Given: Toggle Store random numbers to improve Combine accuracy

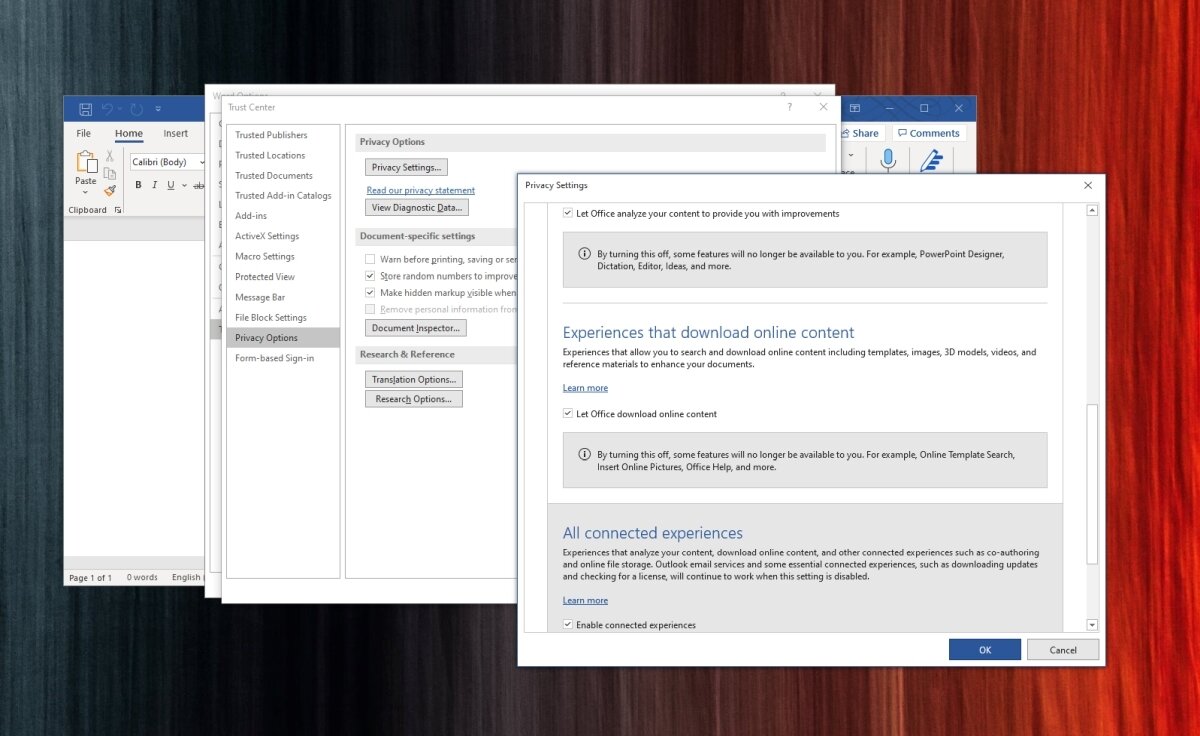Looking at the screenshot, I should coord(370,275).
